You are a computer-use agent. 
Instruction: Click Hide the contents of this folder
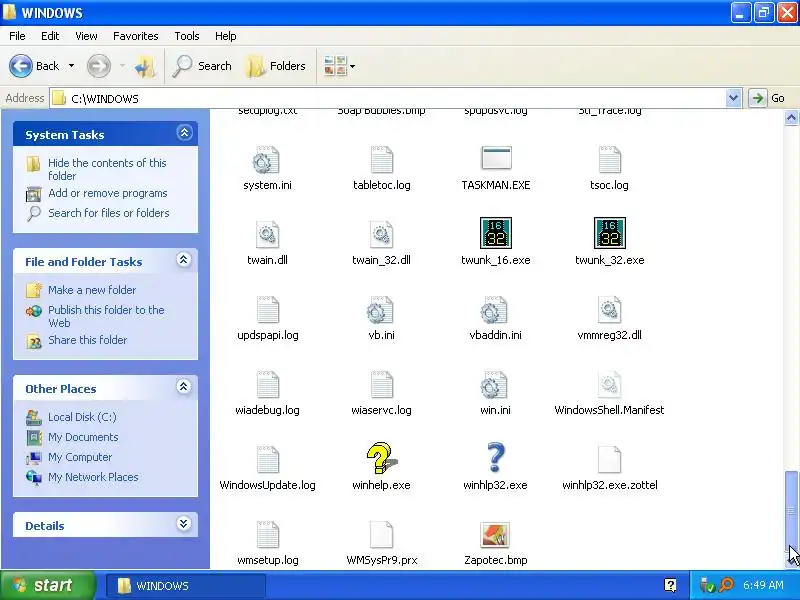pos(107,169)
